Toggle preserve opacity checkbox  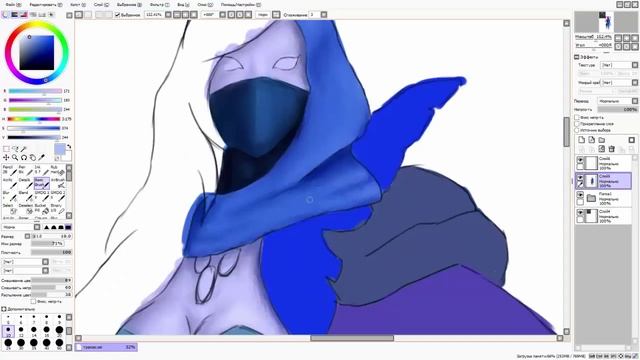coord(577,118)
